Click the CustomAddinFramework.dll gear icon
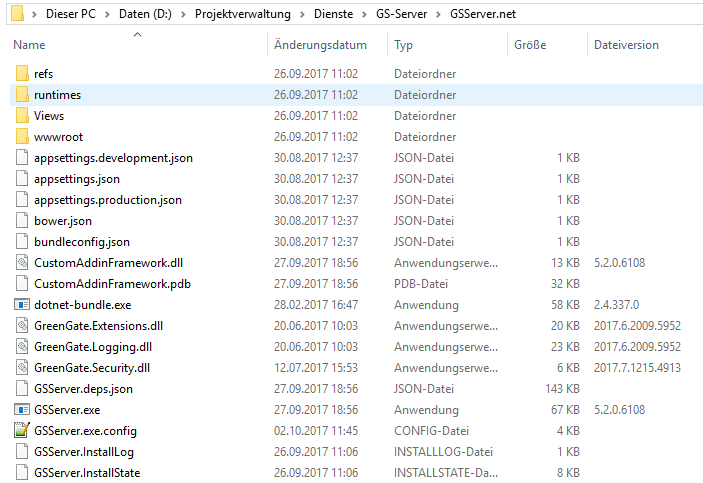 (x=22, y=262)
